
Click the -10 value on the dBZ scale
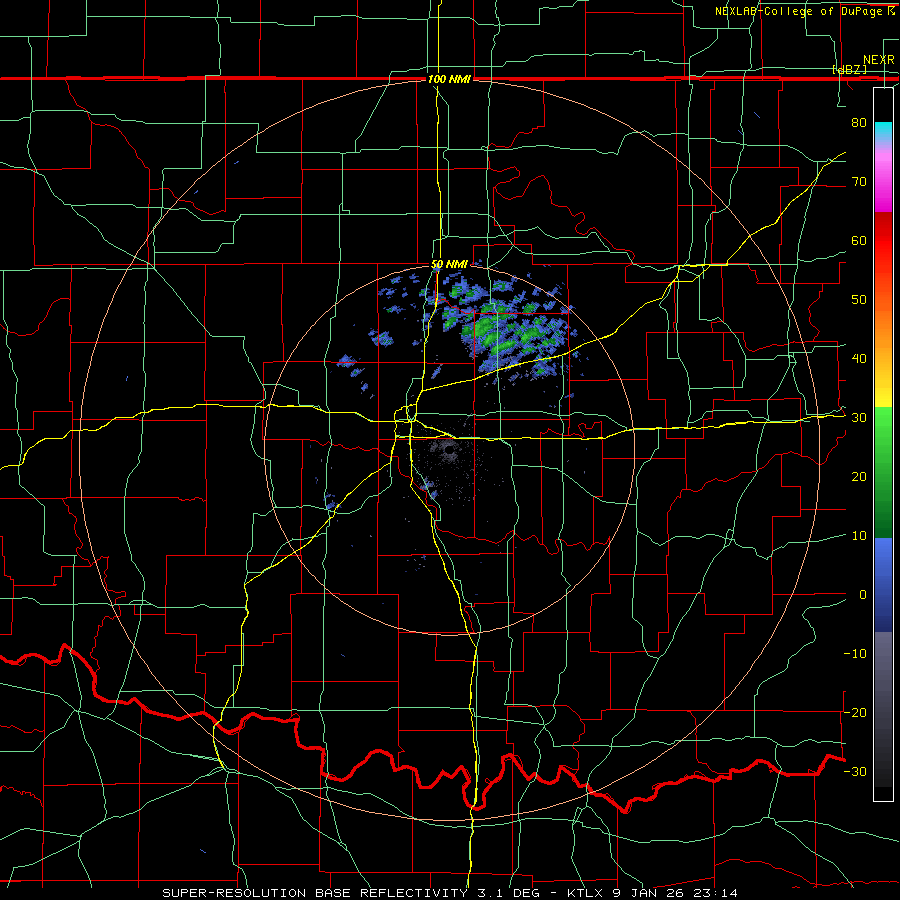(x=855, y=654)
